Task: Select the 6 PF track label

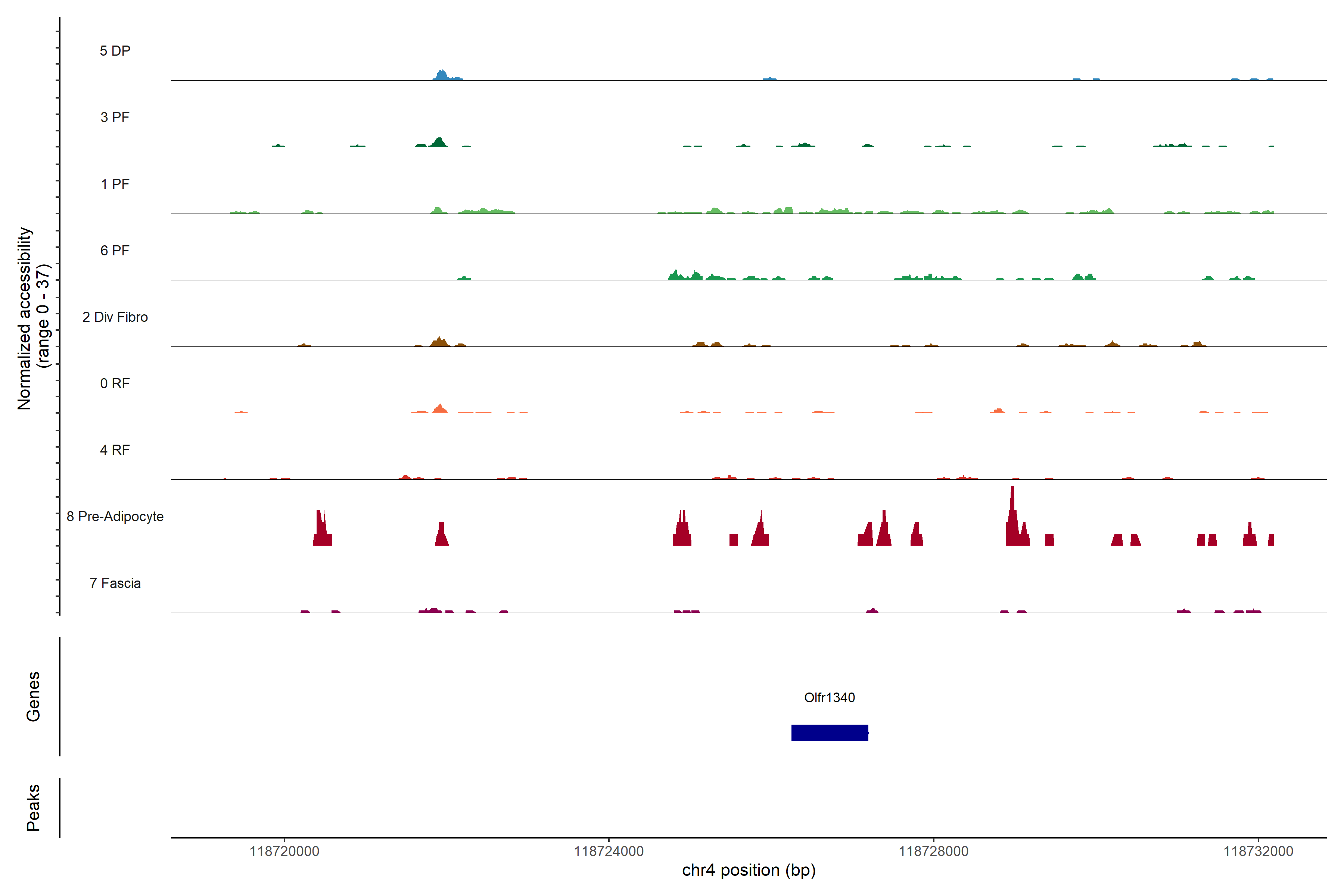Action: click(x=115, y=250)
